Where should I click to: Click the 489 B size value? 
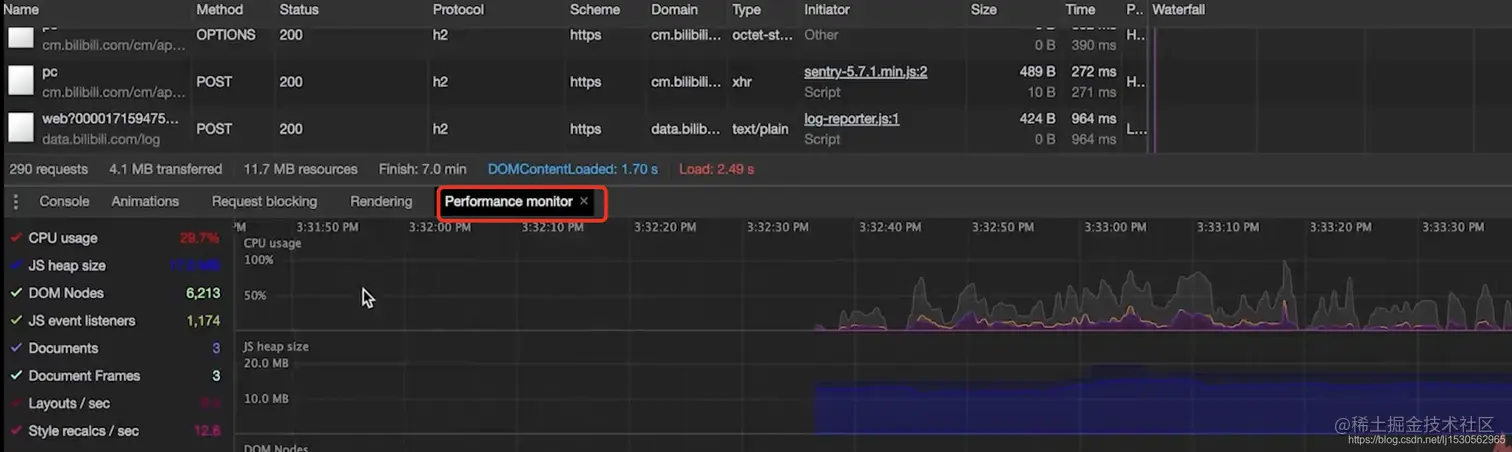1038,72
